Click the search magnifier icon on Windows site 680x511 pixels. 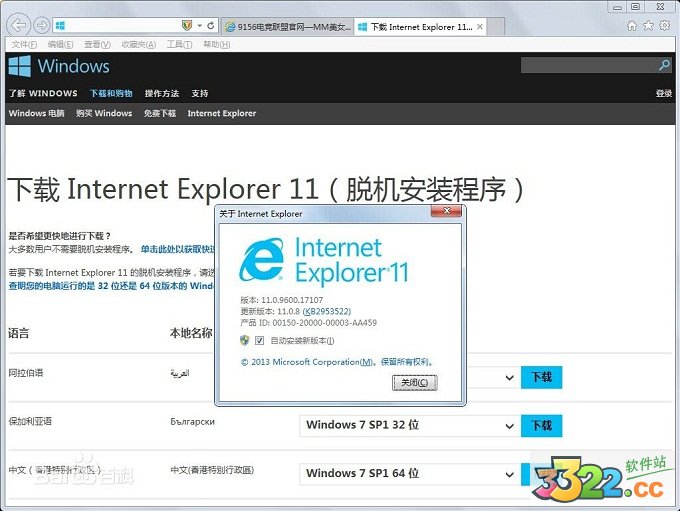664,66
